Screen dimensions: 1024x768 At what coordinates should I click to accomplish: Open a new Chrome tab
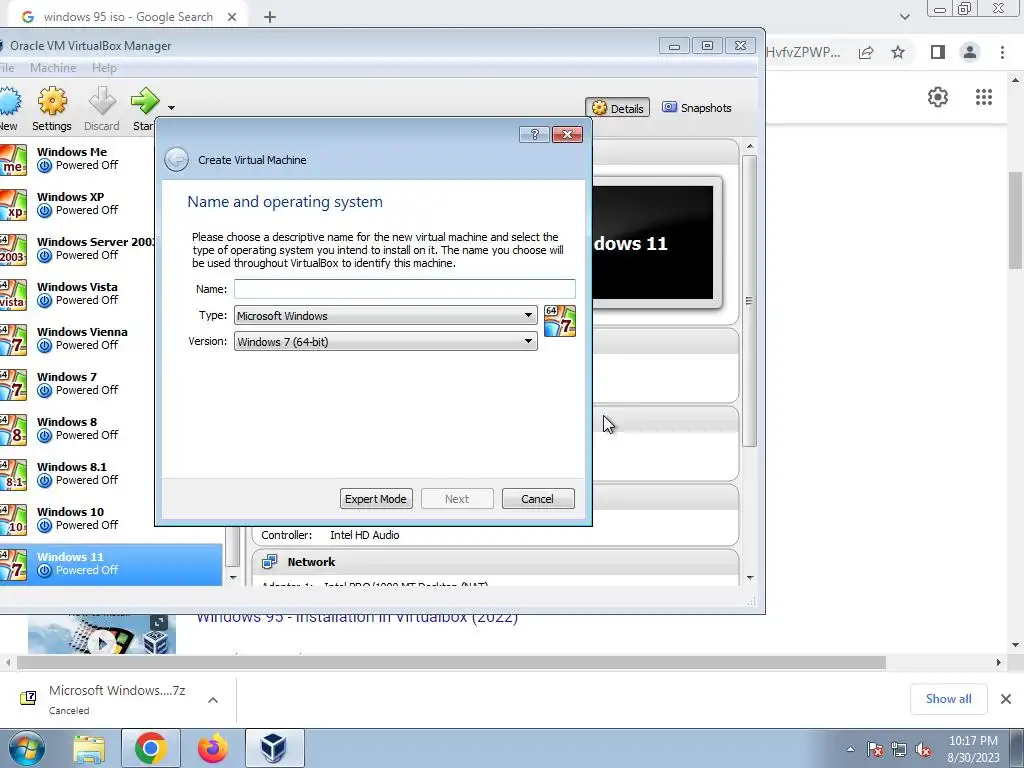click(270, 17)
